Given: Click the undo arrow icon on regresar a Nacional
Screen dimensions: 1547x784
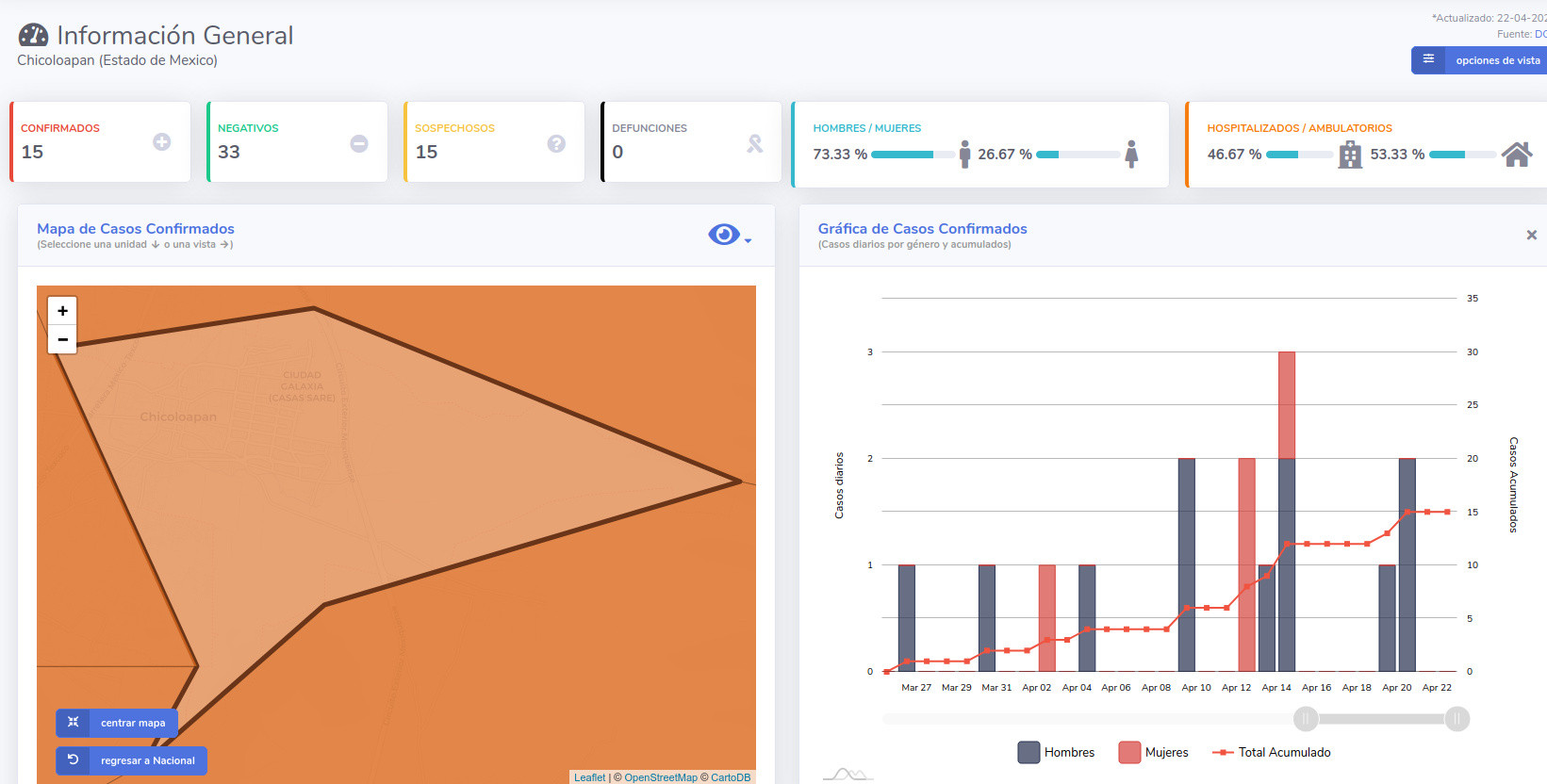Looking at the screenshot, I should pyautogui.click(x=73, y=759).
